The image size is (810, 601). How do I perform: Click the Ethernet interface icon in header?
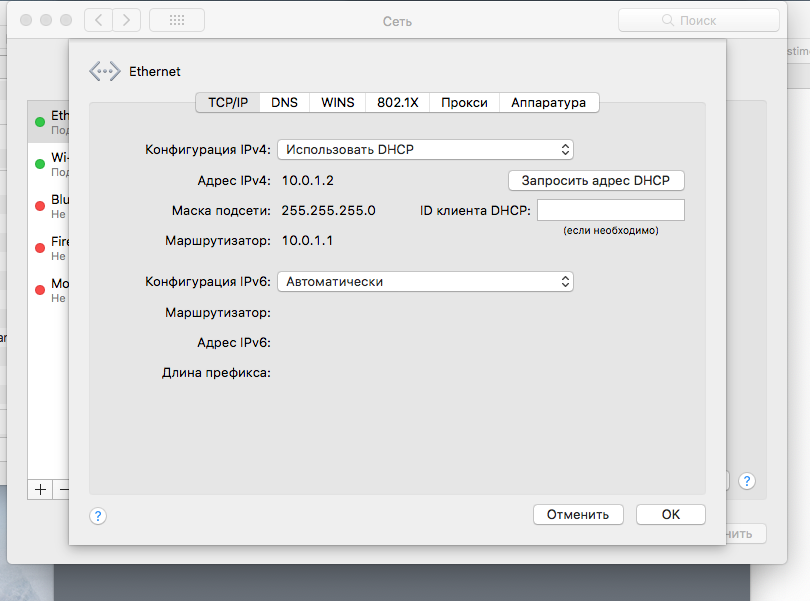(x=104, y=71)
